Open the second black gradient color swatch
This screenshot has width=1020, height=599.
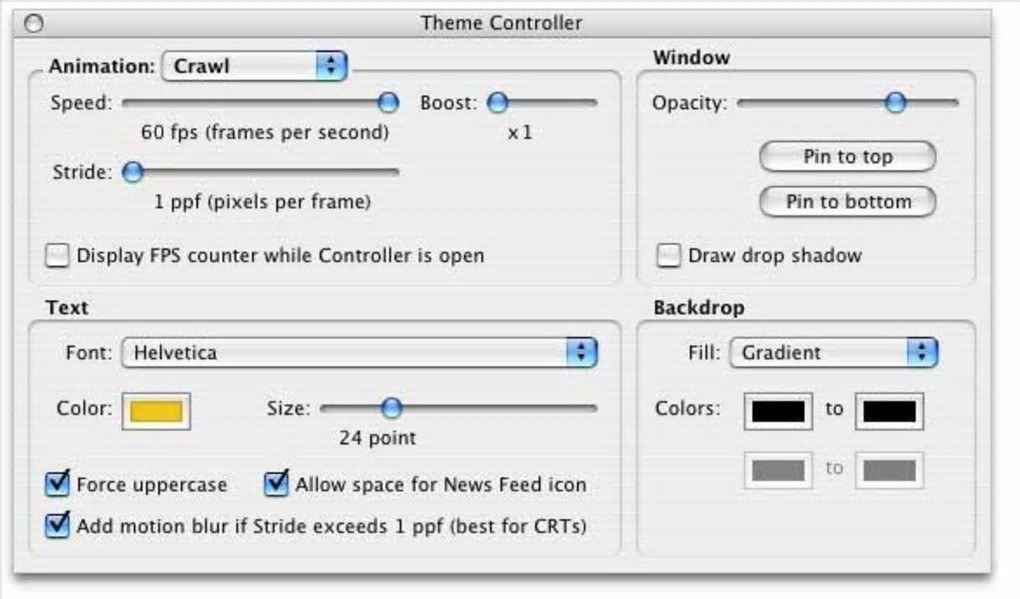[889, 411]
